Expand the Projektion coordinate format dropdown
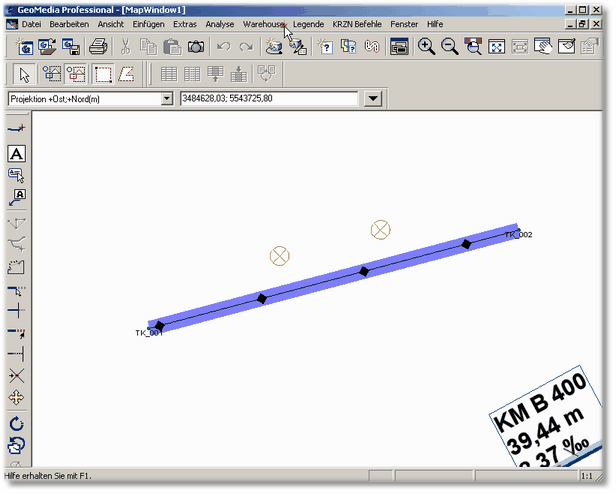The image size is (616, 494). tap(167, 99)
